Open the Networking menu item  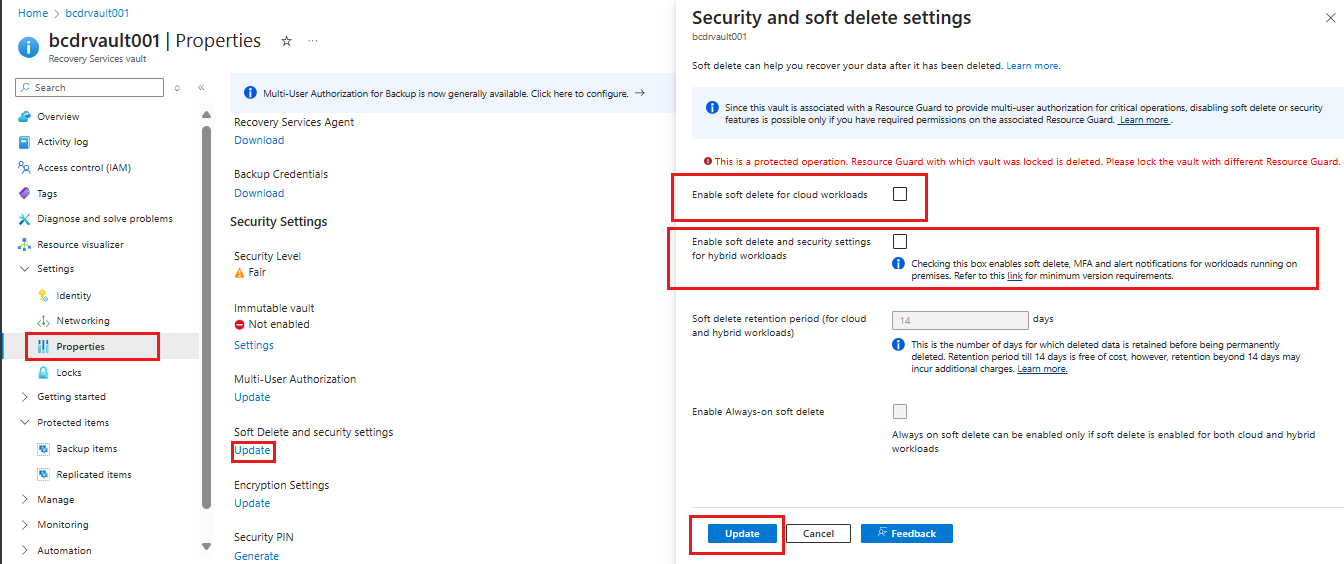pyautogui.click(x=83, y=321)
